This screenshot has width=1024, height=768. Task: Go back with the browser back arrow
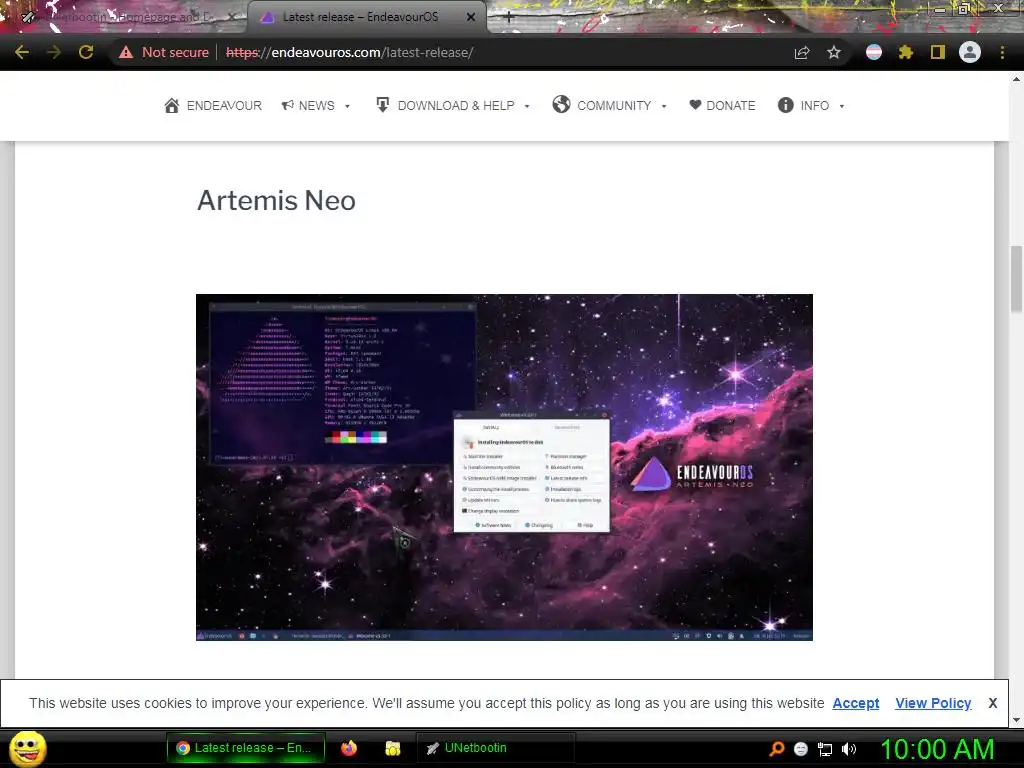click(22, 52)
